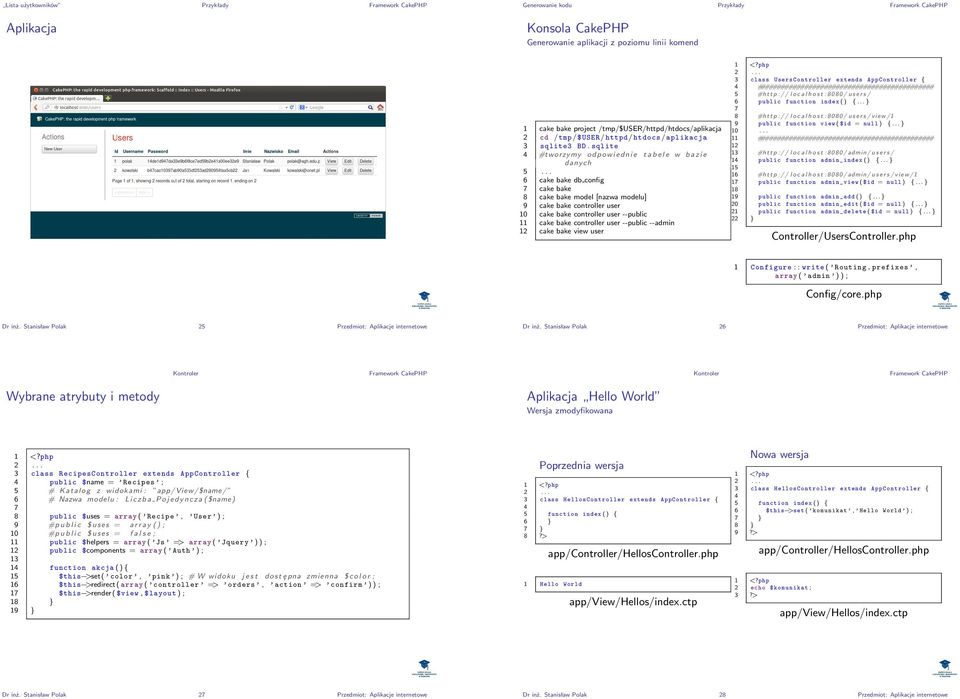This screenshot has width=960, height=699.
Task: Sort by the Password column header
Action: point(158,151)
